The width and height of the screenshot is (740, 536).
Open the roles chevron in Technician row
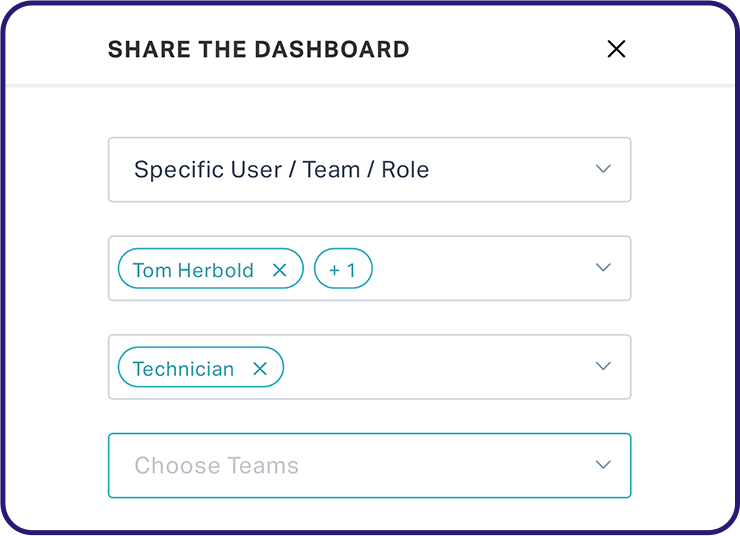[x=603, y=366]
